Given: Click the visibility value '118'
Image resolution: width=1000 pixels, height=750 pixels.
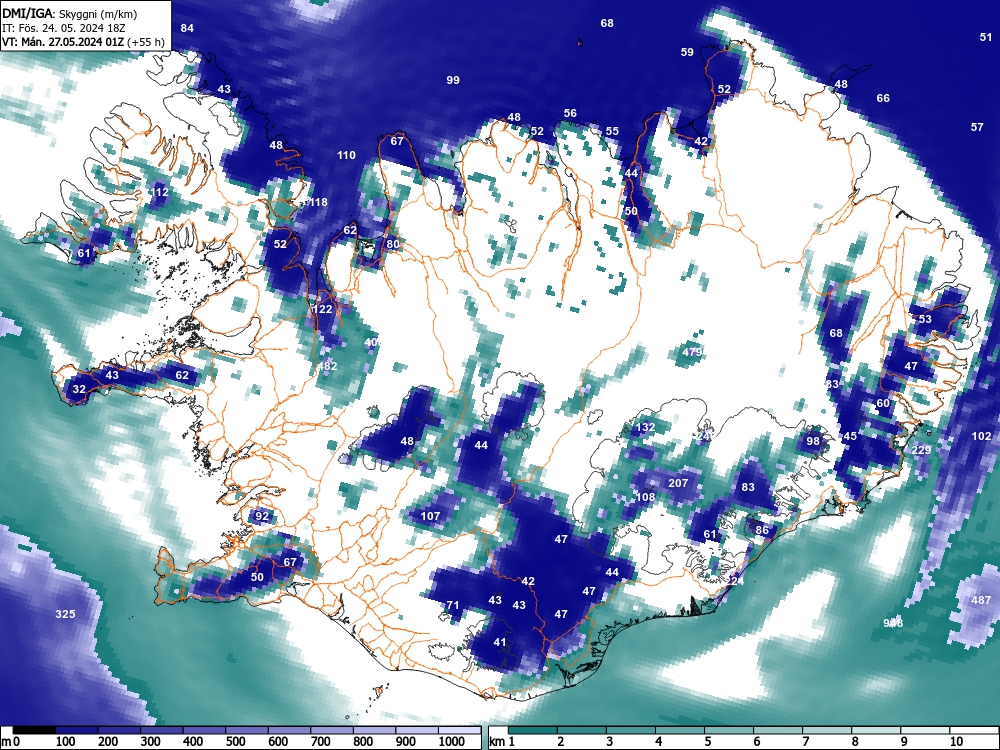Looking at the screenshot, I should (318, 203).
